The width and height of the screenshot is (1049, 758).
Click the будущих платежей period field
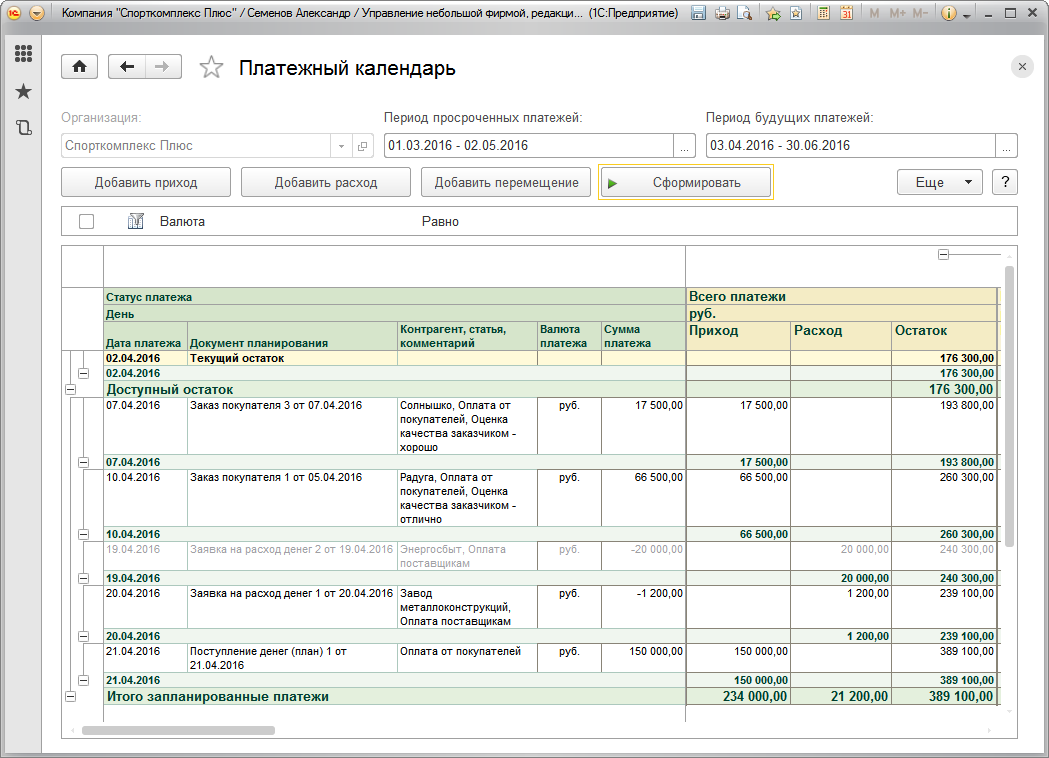(x=850, y=146)
